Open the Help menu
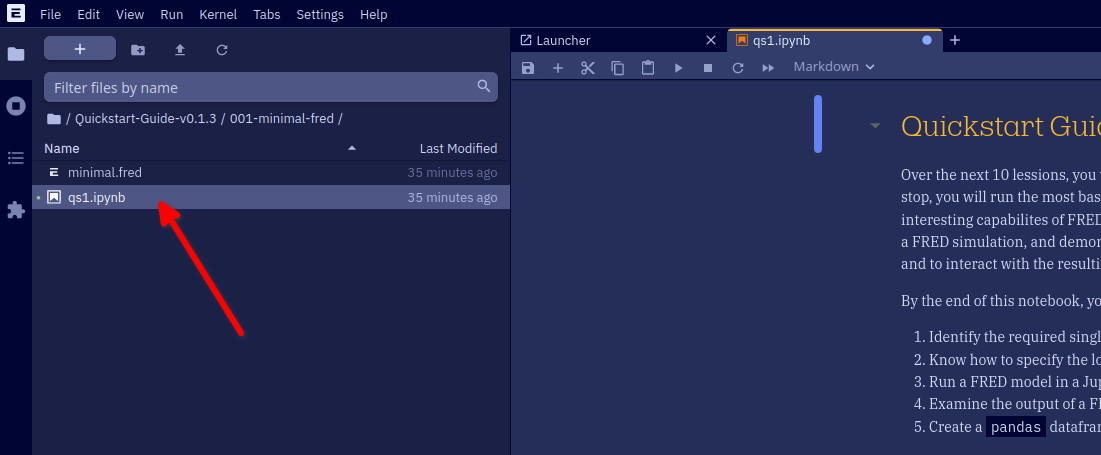This screenshot has height=455, width=1101. click(374, 14)
